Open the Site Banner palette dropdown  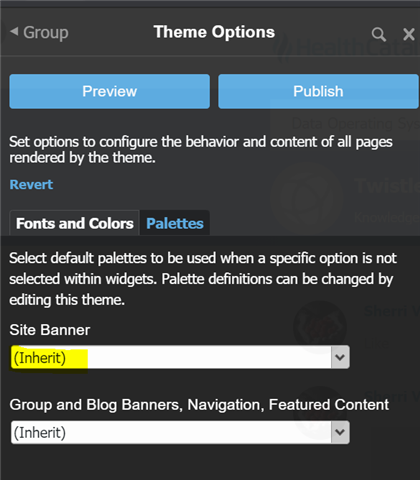180,357
